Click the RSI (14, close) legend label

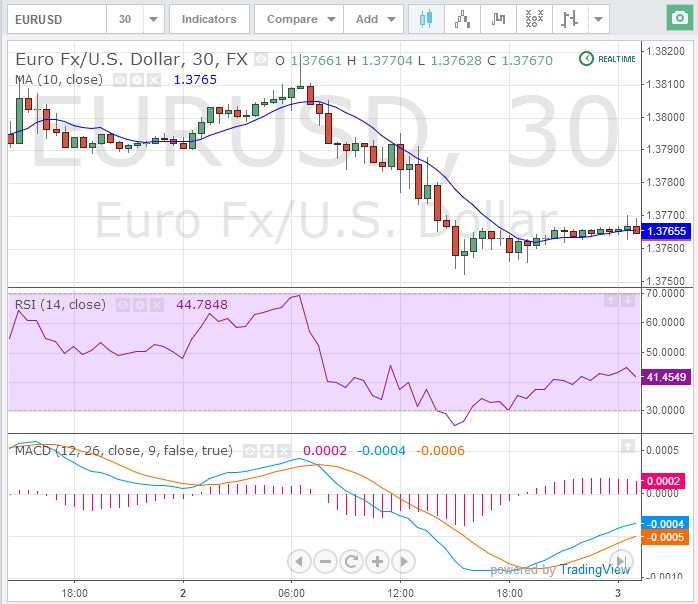[x=60, y=305]
